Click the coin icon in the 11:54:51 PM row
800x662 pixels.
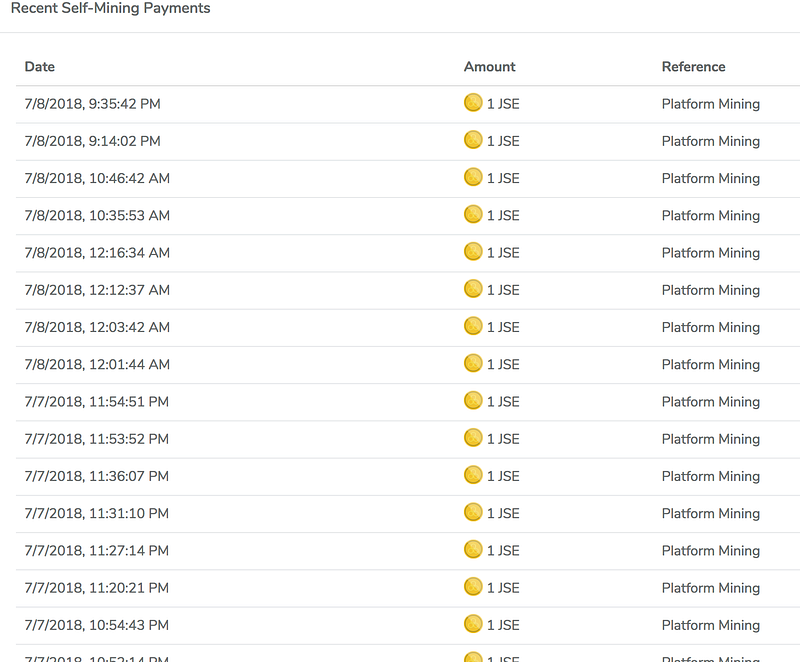click(473, 400)
